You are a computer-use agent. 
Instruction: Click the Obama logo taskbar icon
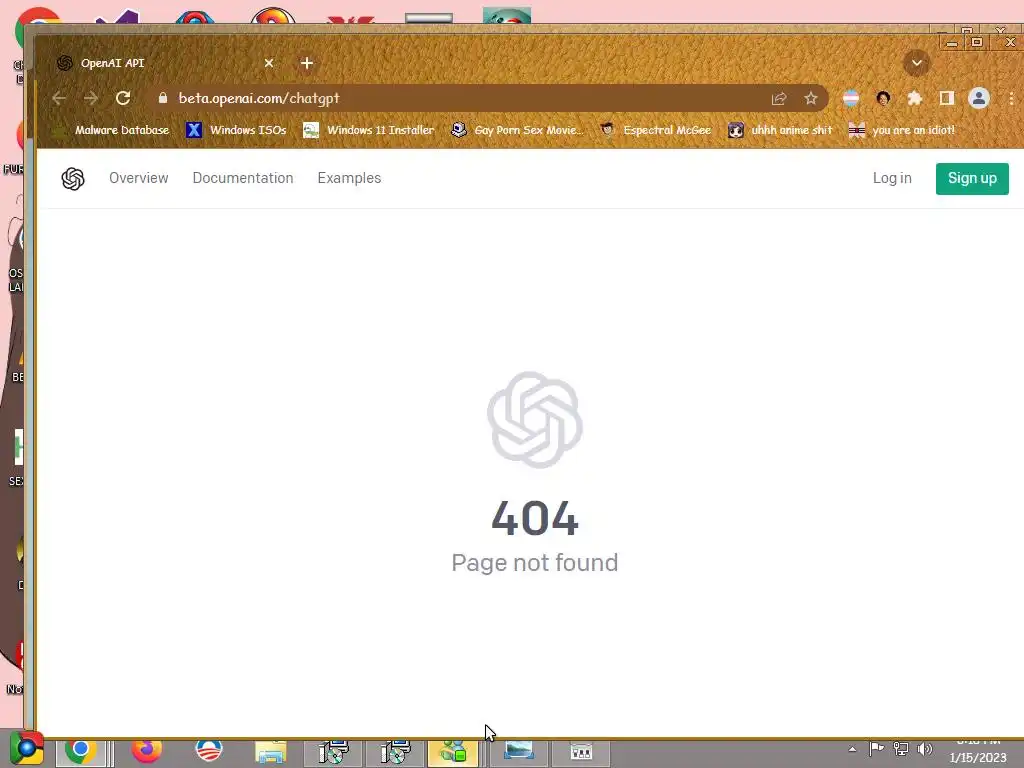coord(209,751)
